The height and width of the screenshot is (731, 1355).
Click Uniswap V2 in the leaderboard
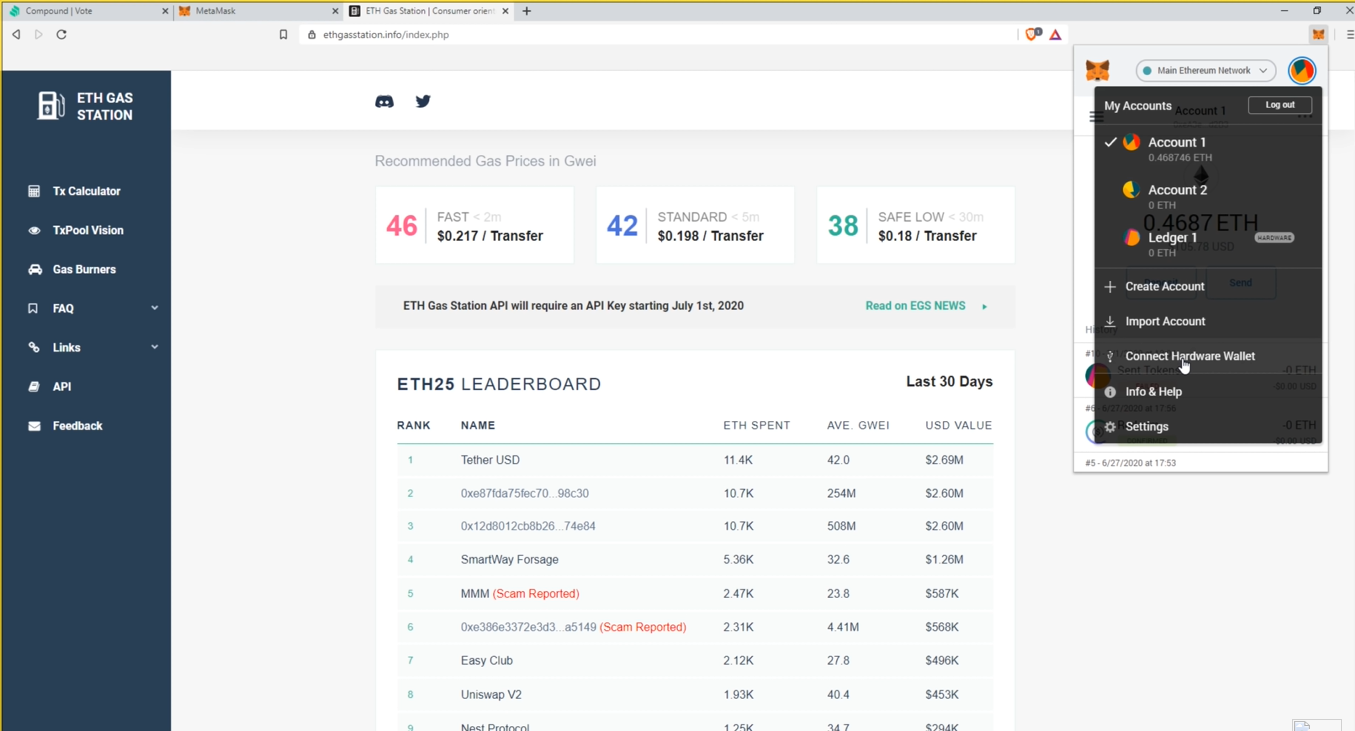491,694
